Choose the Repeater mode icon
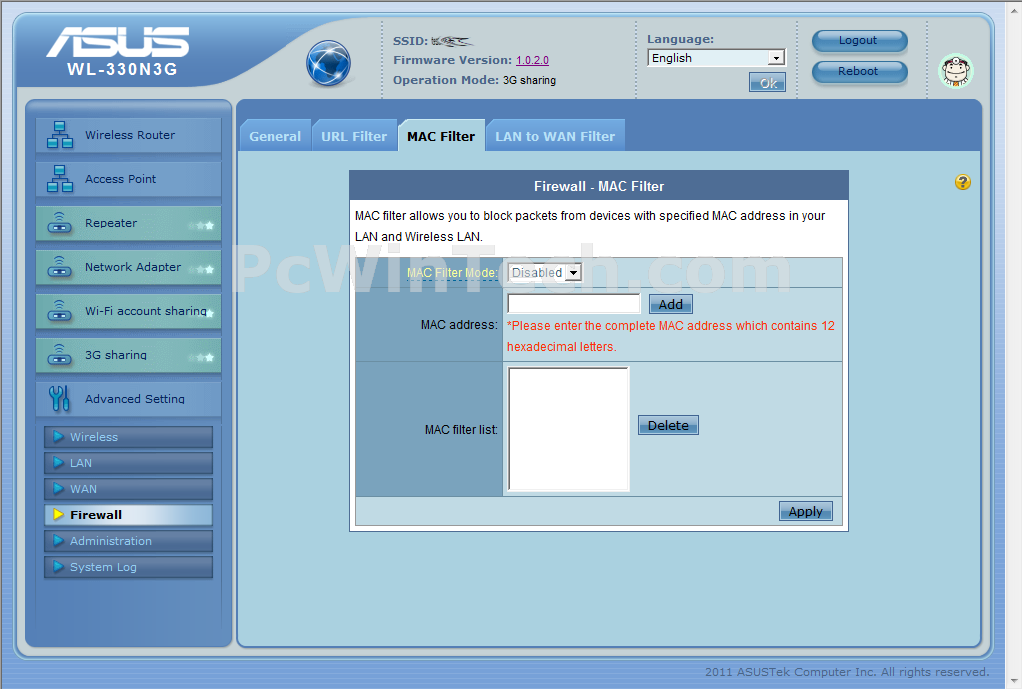This screenshot has height=689, width=1022. coord(60,223)
